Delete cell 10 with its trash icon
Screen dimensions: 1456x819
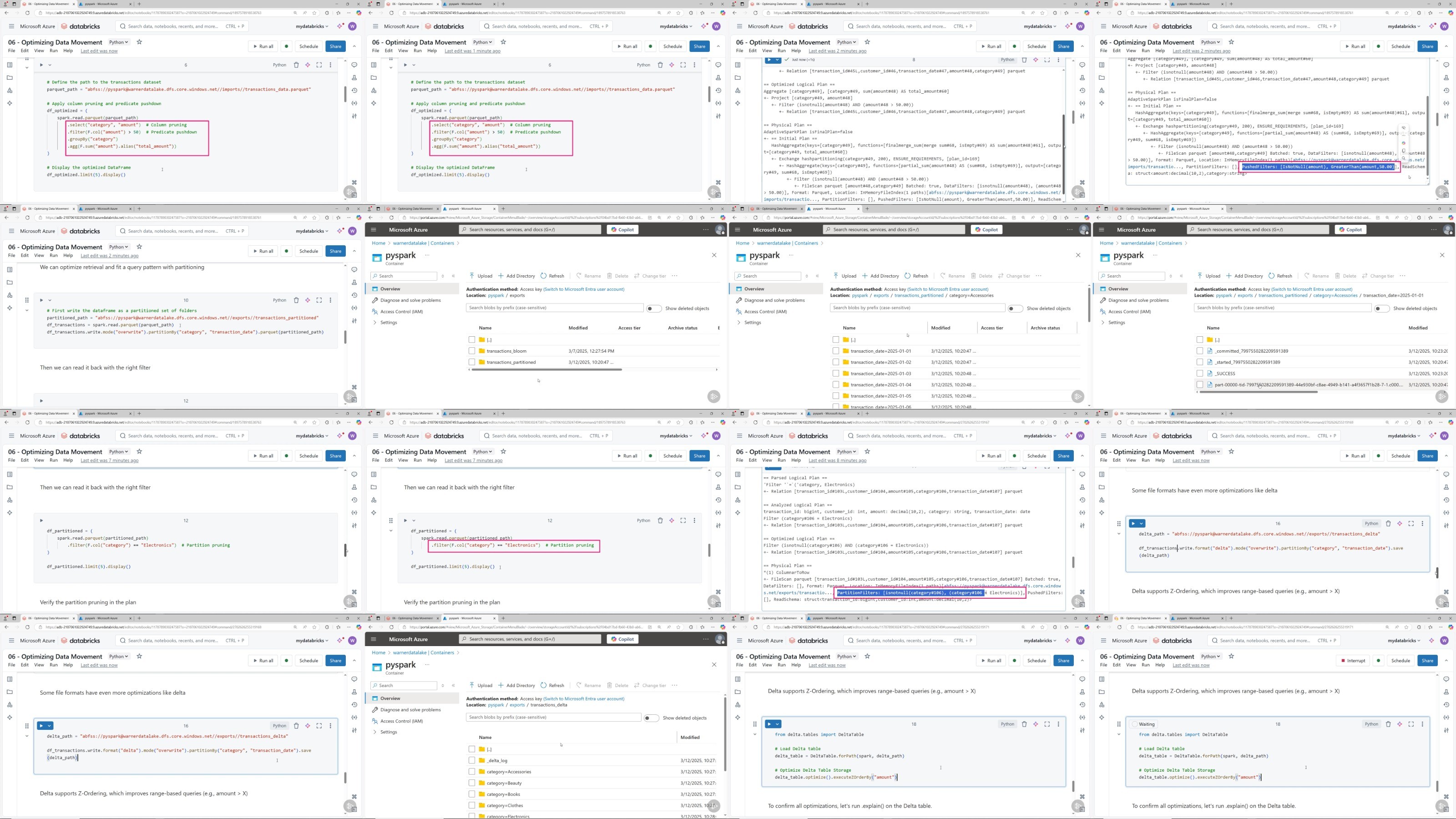296,300
